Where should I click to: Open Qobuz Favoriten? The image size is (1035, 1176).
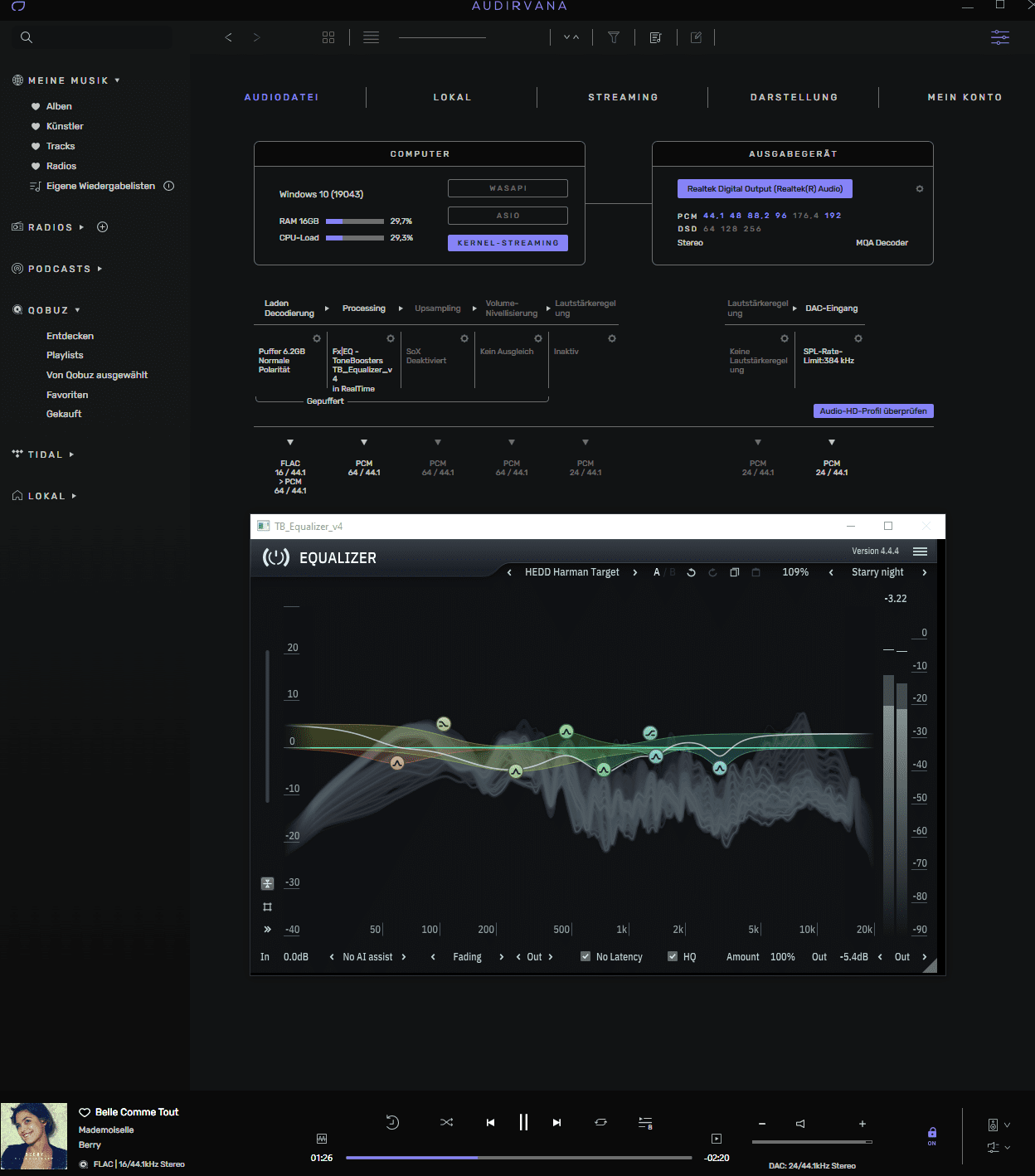tap(67, 395)
